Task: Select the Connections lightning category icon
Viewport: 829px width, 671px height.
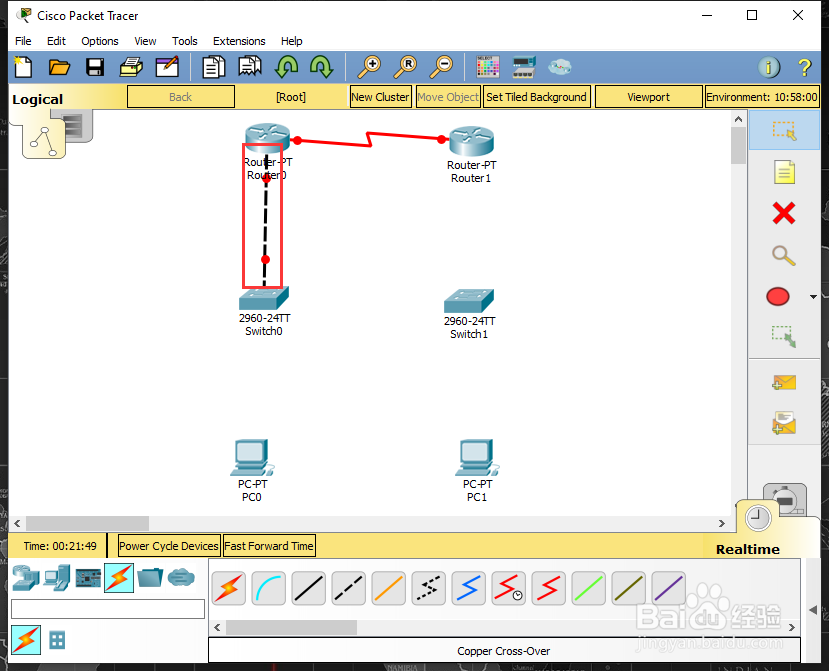Action: click(119, 577)
